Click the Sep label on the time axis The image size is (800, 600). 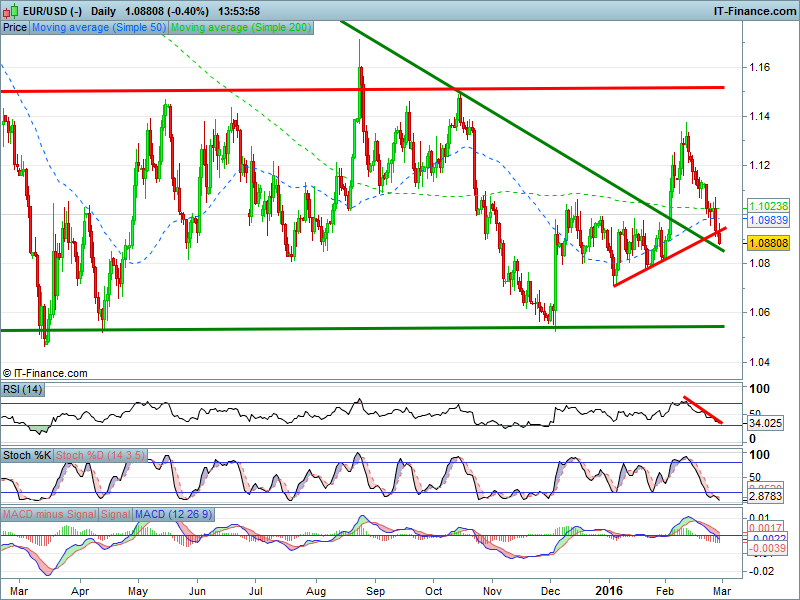[x=374, y=590]
